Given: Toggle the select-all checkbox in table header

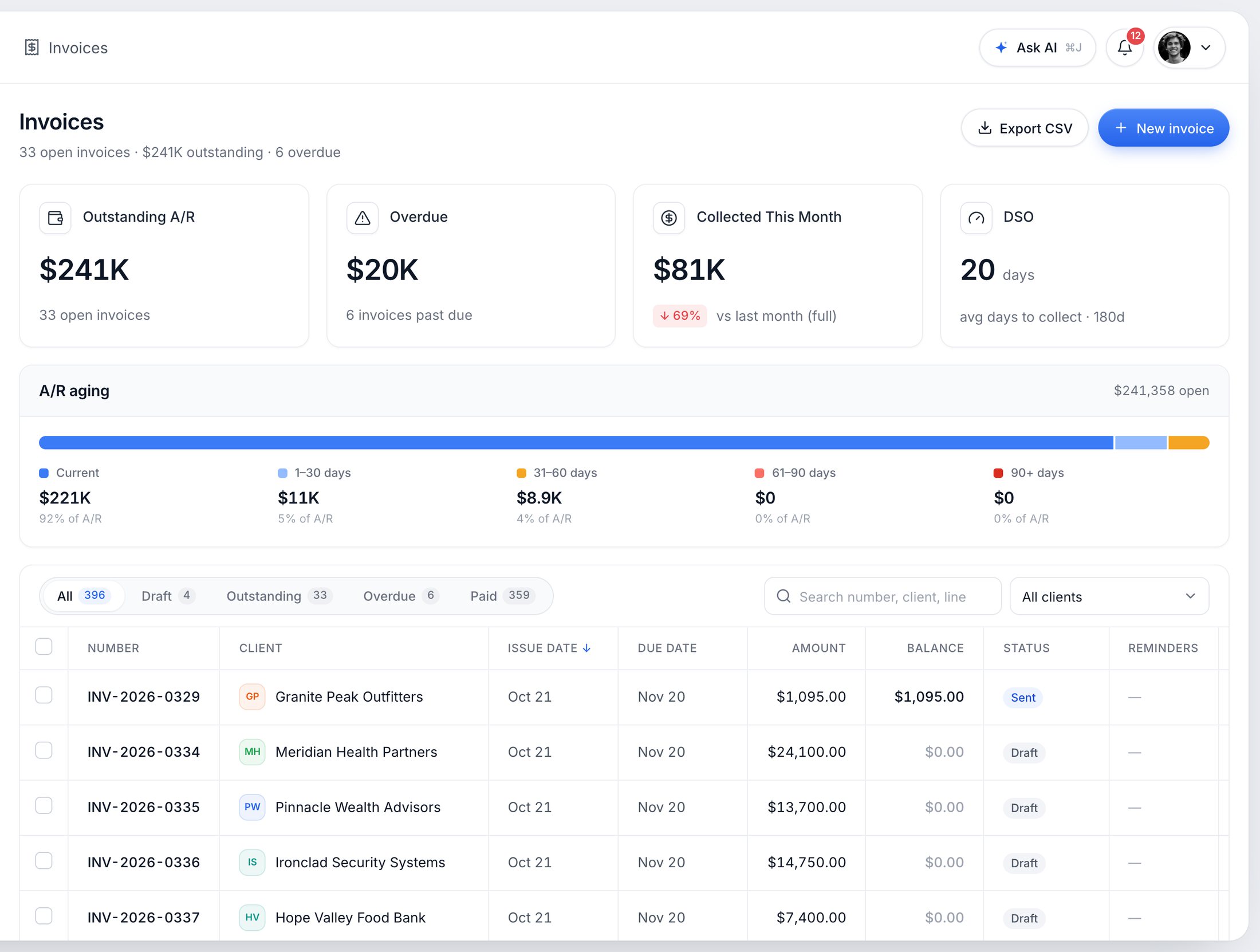Looking at the screenshot, I should (44, 646).
